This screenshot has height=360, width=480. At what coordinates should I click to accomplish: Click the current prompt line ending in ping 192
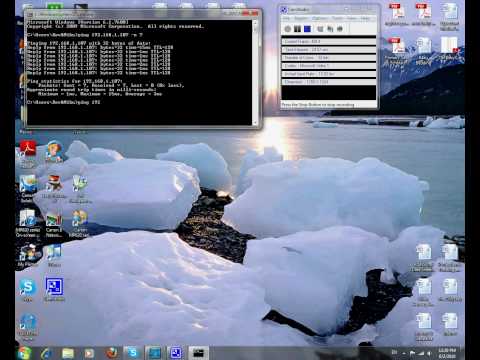click(64, 102)
